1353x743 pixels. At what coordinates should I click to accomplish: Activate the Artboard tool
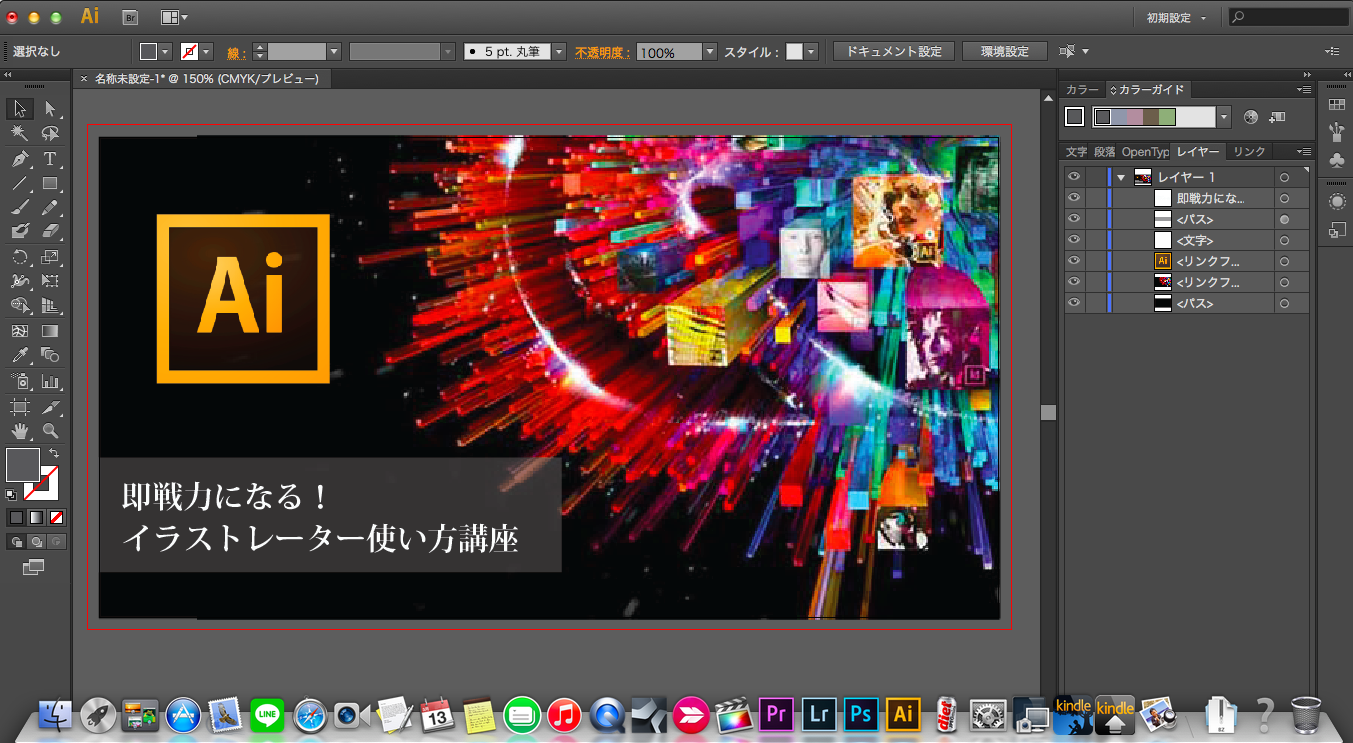[20, 407]
